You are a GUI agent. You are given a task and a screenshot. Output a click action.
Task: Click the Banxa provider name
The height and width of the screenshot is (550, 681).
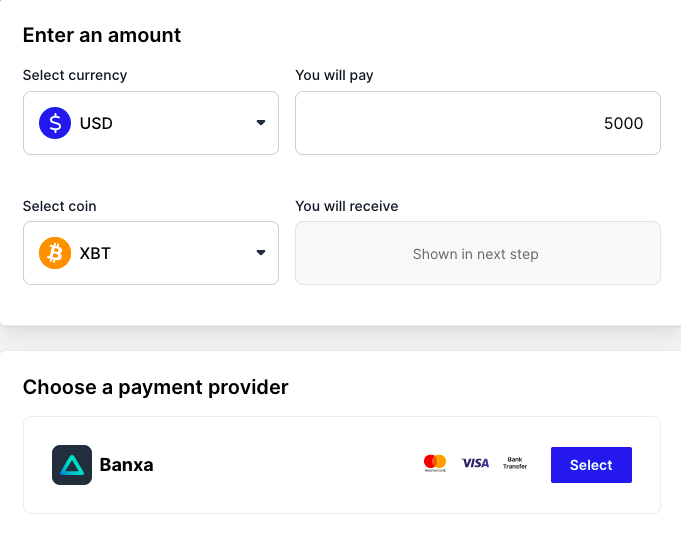click(x=126, y=465)
